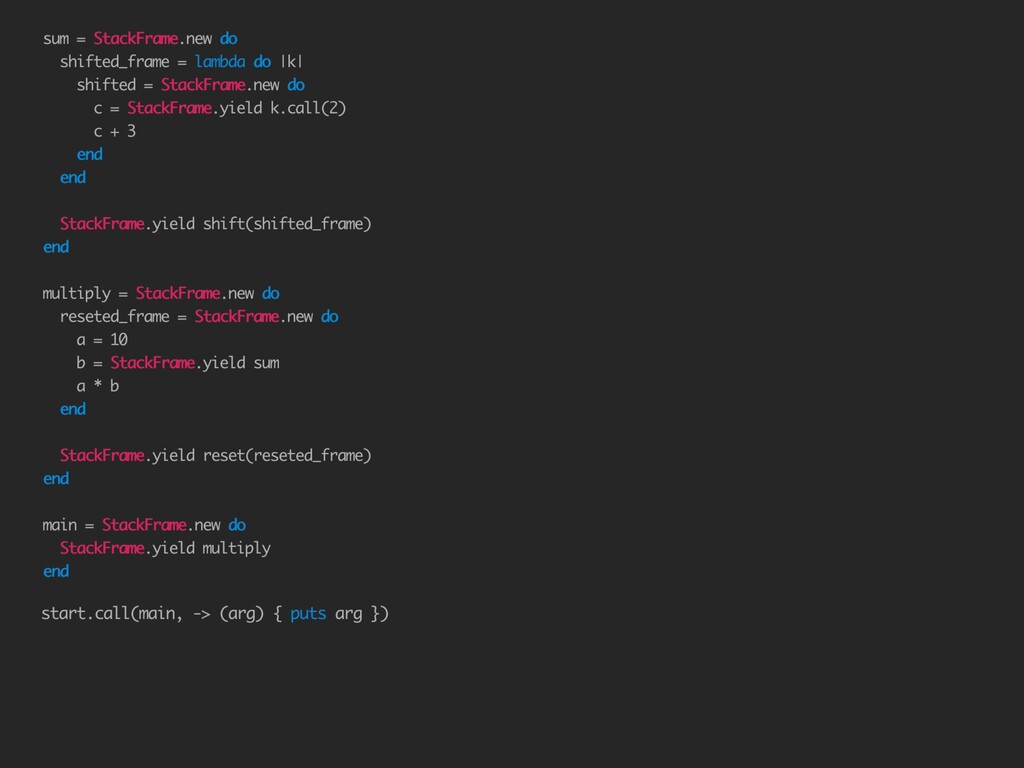Image resolution: width=1024 pixels, height=768 pixels.
Task: Click 'multiply' in 'multiply = StackFrame.new do'
Action: (x=76, y=294)
